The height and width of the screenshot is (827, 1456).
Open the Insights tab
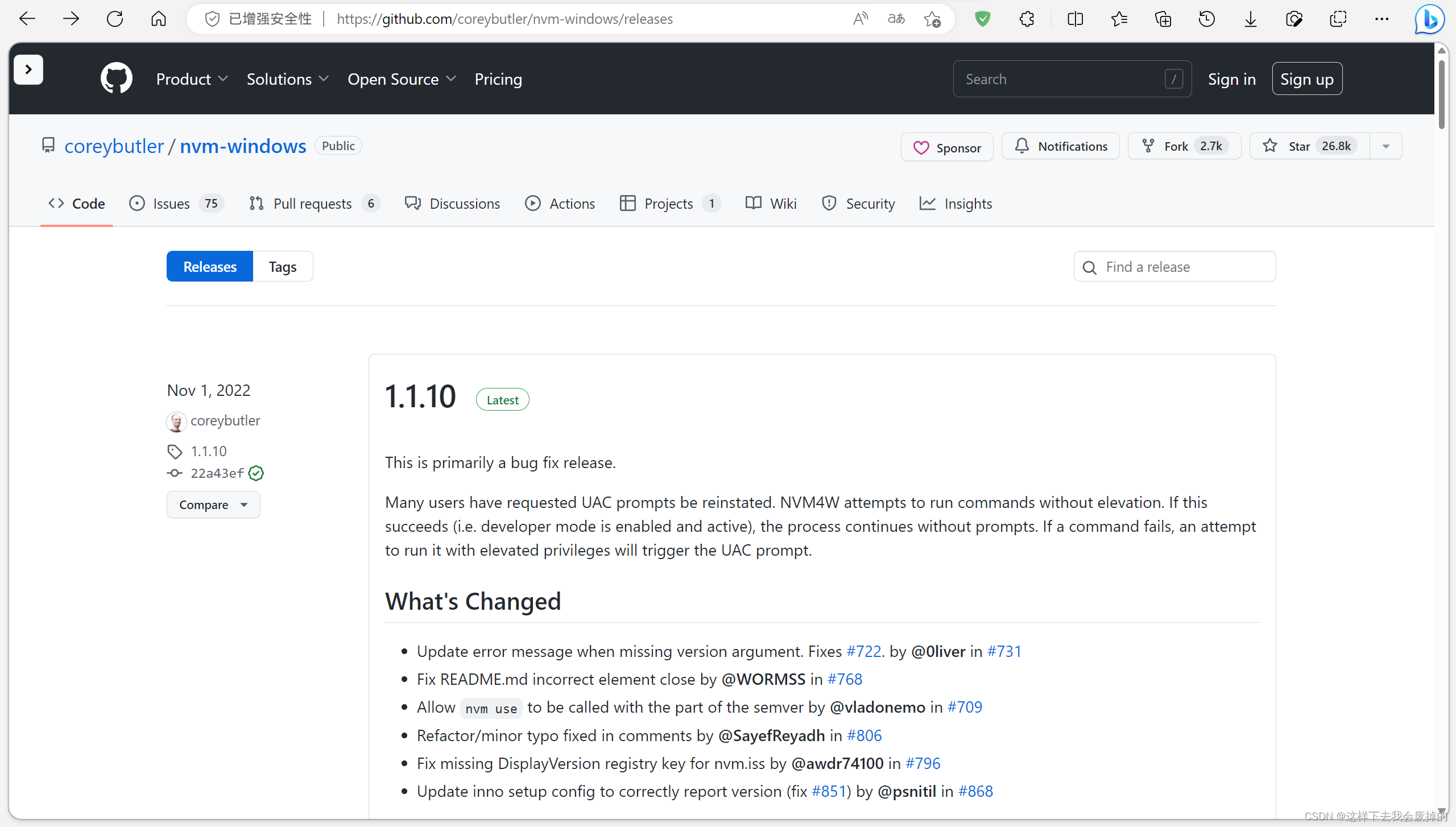tap(955, 203)
